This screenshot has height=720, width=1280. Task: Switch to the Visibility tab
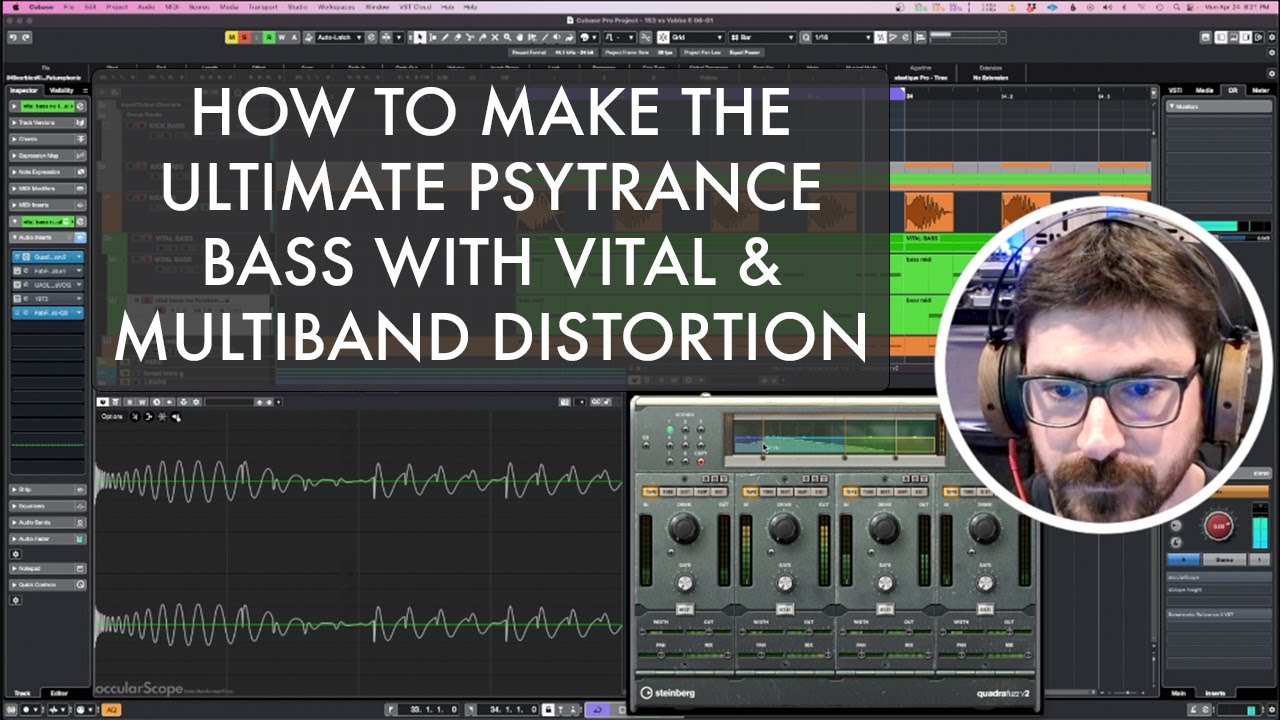[x=61, y=90]
